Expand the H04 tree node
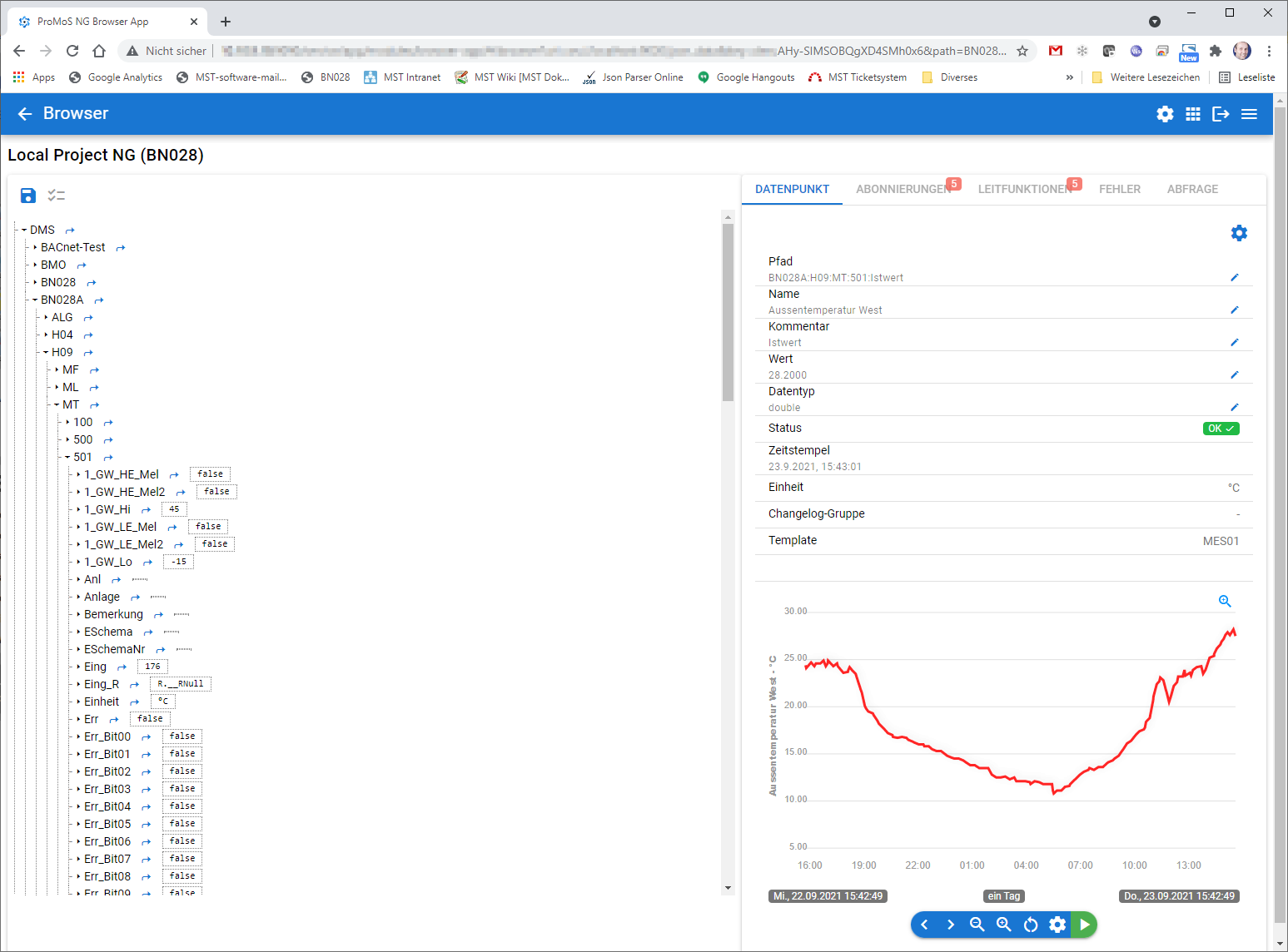Screen dimensions: 1288x952 46,335
